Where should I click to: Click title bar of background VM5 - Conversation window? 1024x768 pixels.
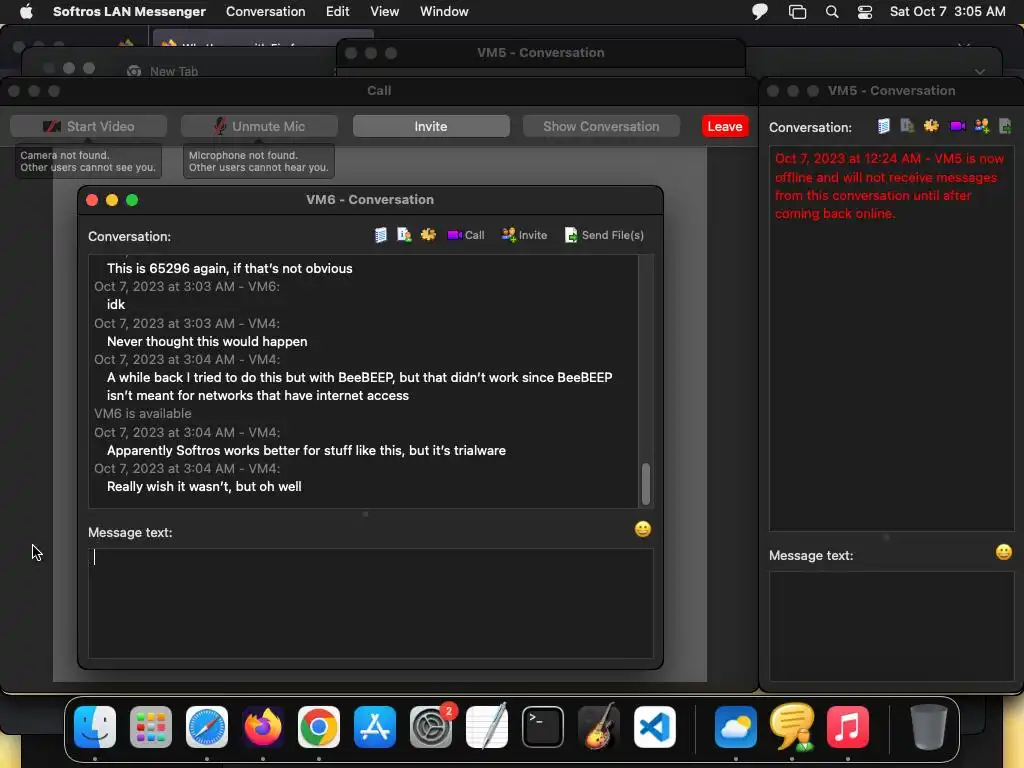pyautogui.click(x=541, y=52)
